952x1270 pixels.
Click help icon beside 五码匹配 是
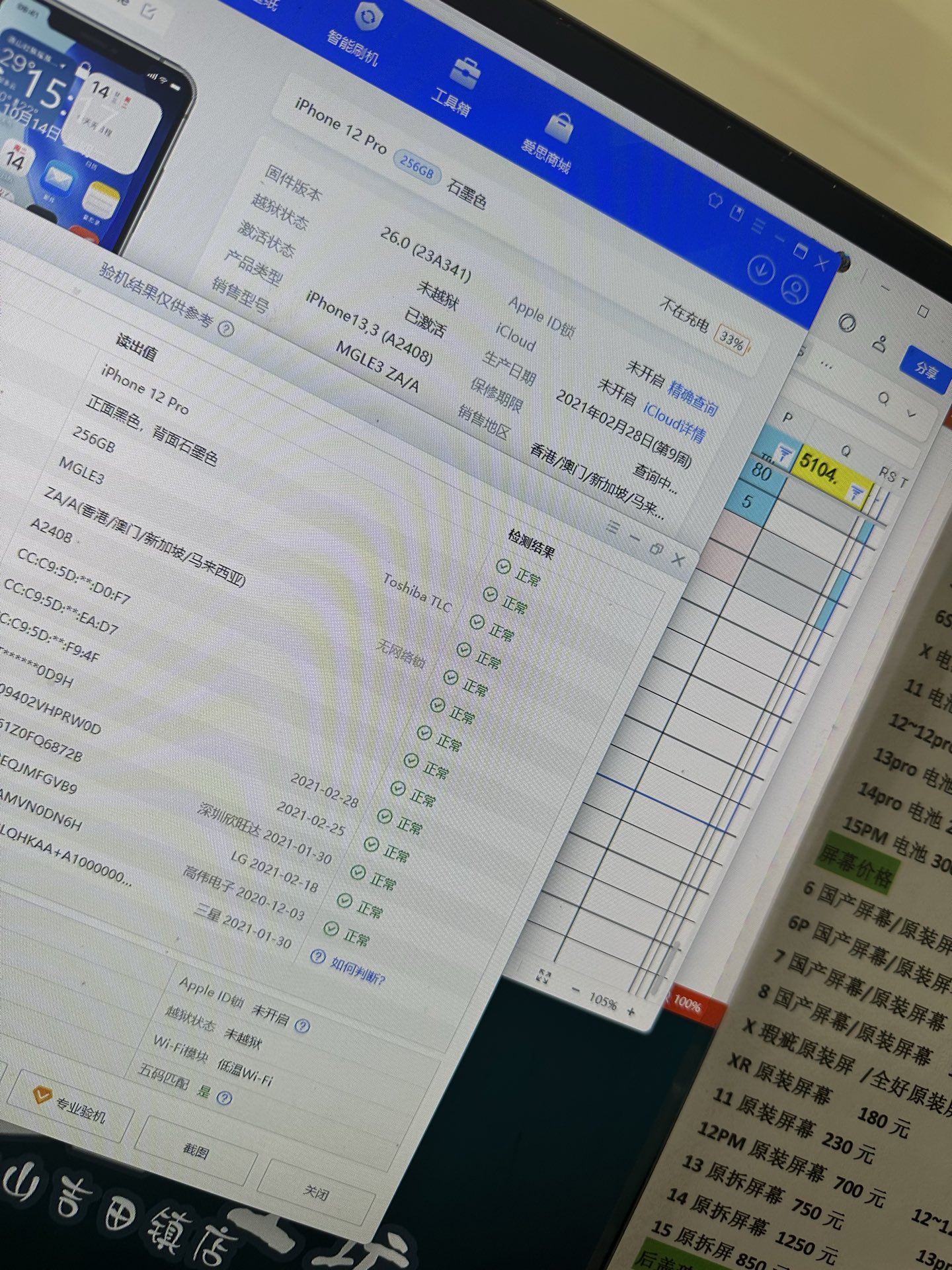pos(225,1099)
